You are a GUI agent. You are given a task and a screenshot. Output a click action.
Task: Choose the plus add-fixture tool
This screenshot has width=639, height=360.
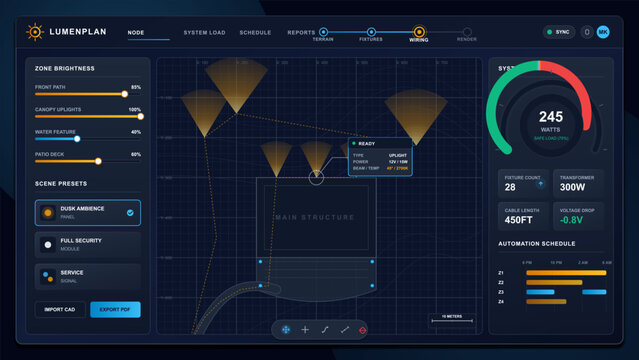305,330
